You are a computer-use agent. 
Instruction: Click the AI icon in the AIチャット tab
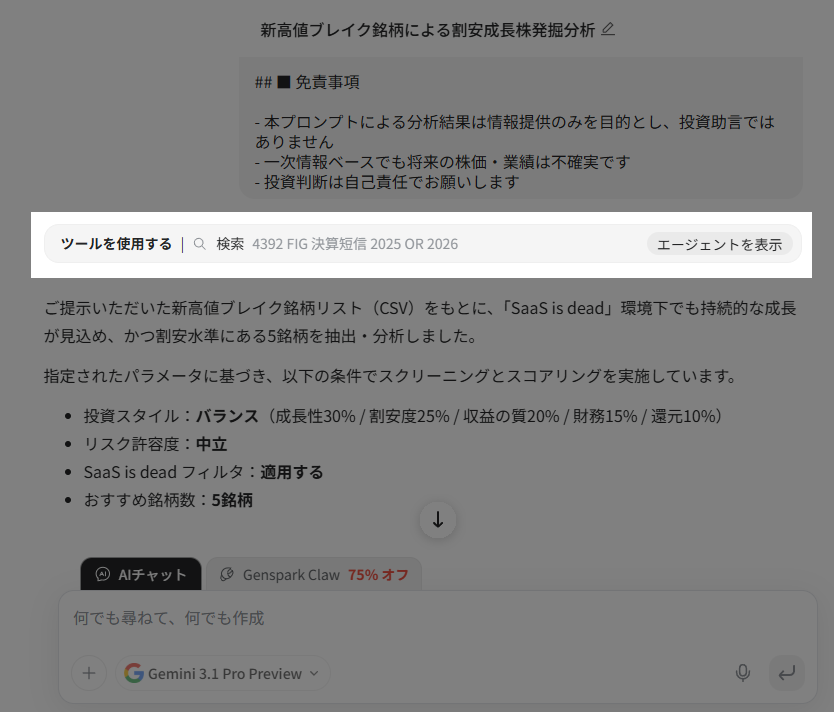coord(102,575)
